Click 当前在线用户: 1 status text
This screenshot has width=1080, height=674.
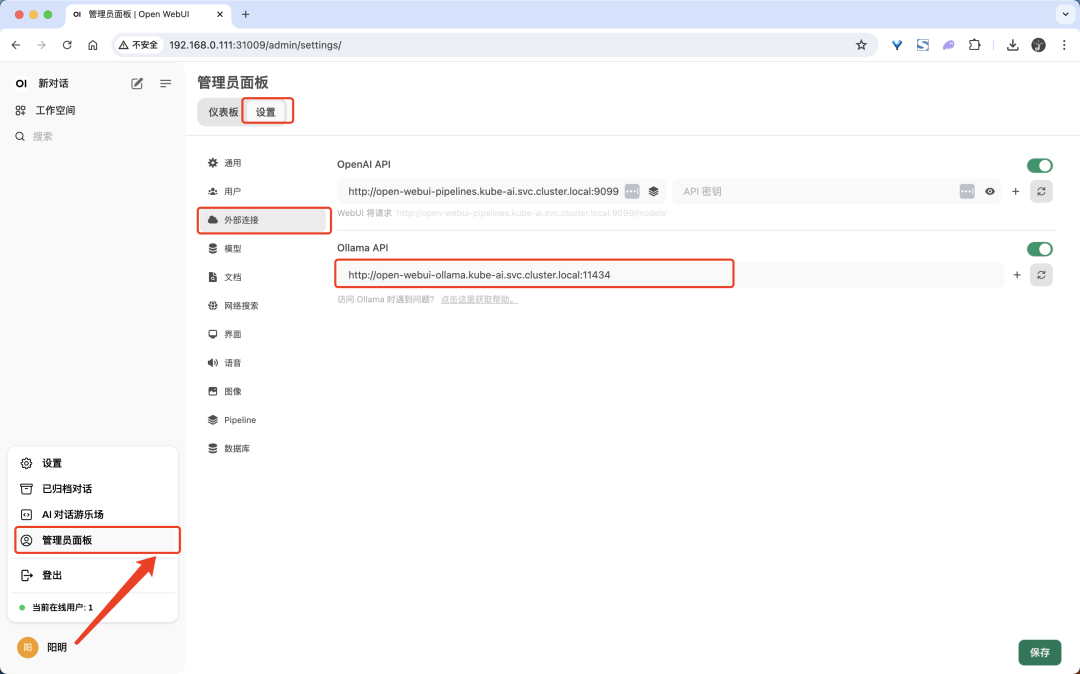(x=62, y=608)
